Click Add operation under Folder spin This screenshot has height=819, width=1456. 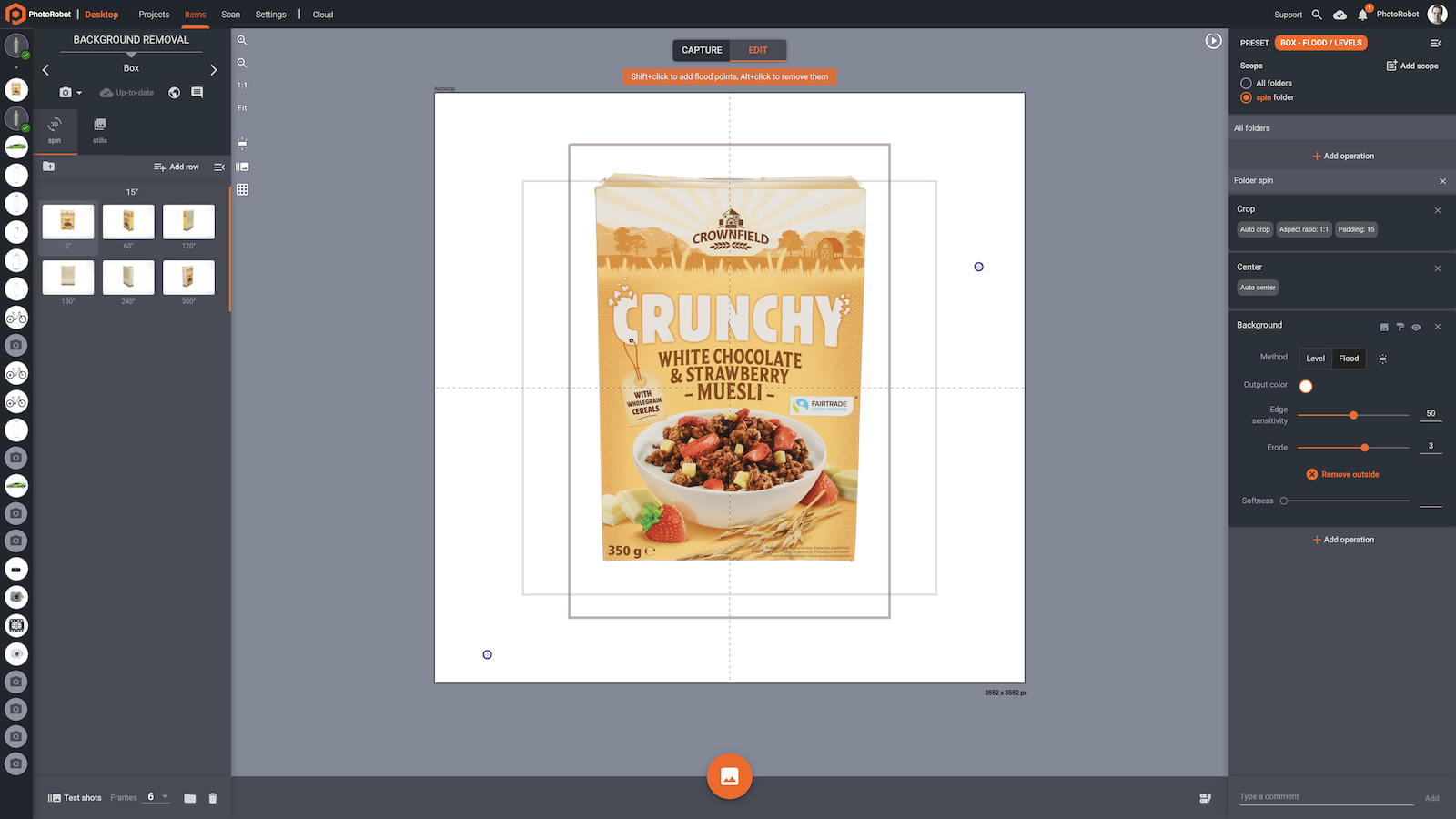1343,539
